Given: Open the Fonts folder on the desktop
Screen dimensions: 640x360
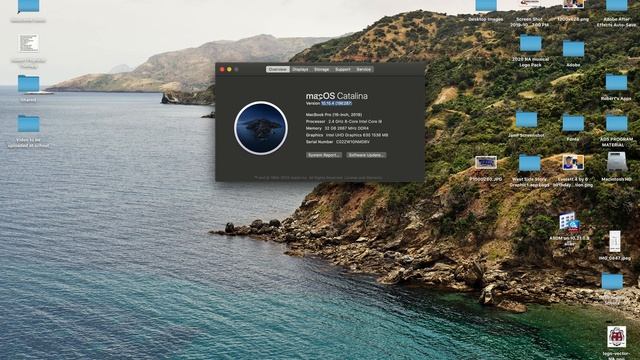Looking at the screenshot, I should (x=573, y=123).
